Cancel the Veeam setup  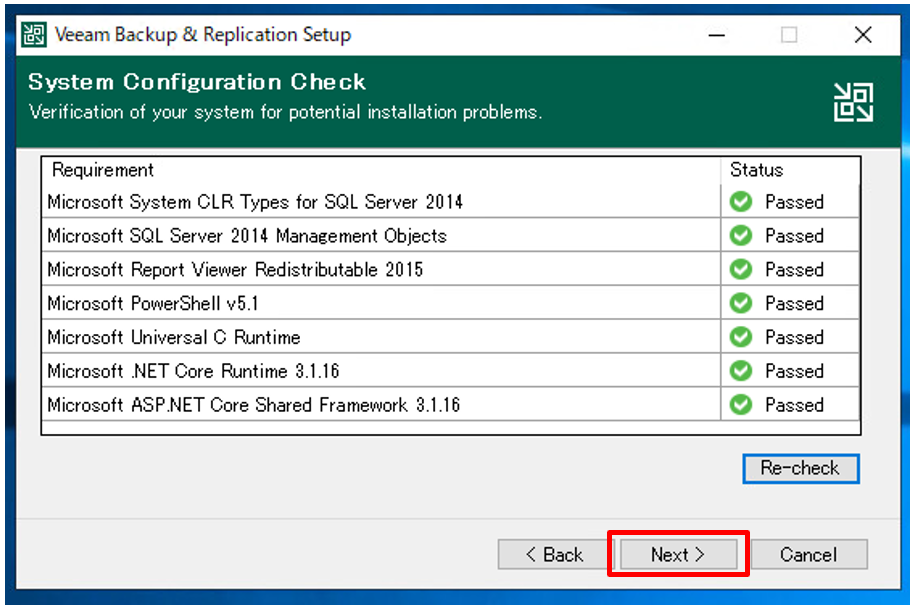pos(809,554)
